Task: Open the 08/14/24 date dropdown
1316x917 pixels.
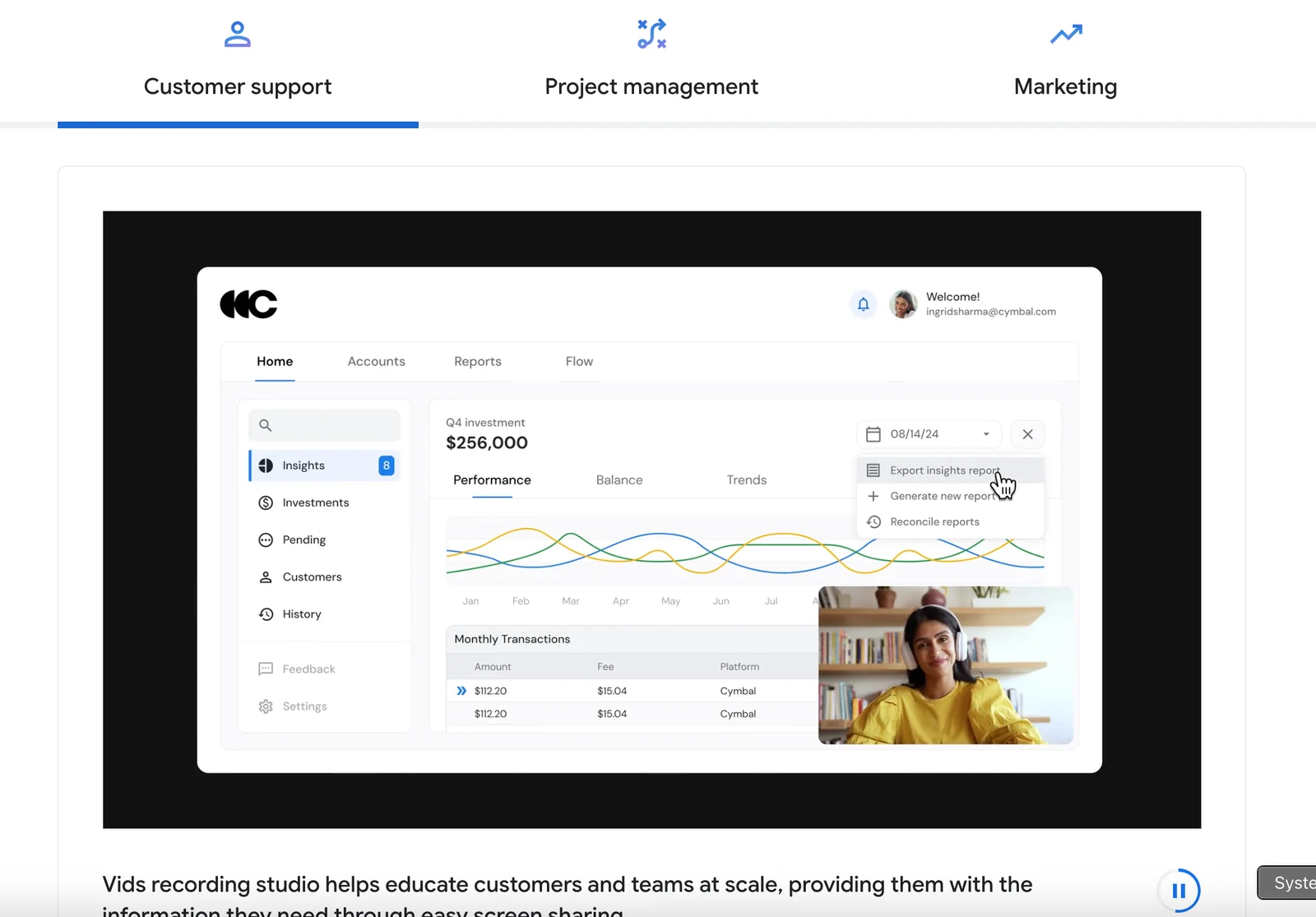Action: coord(929,434)
